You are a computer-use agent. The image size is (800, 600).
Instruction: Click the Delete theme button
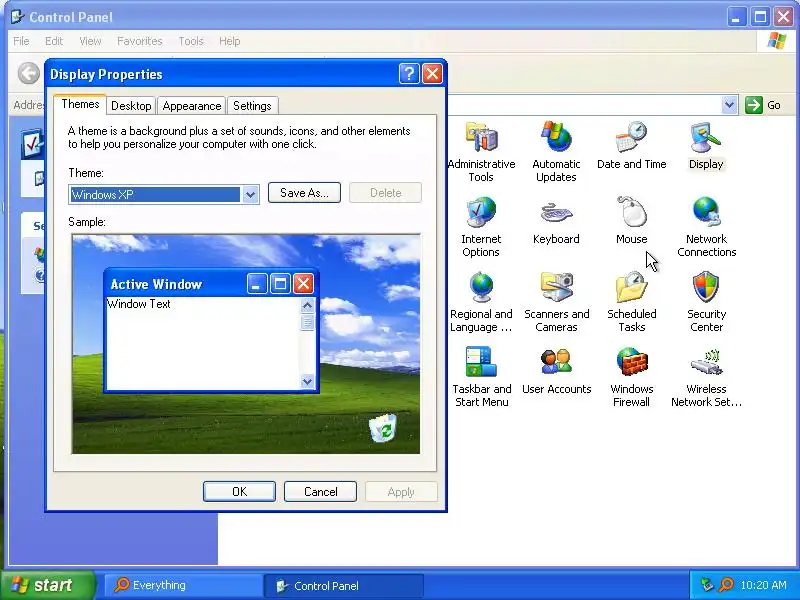(385, 193)
